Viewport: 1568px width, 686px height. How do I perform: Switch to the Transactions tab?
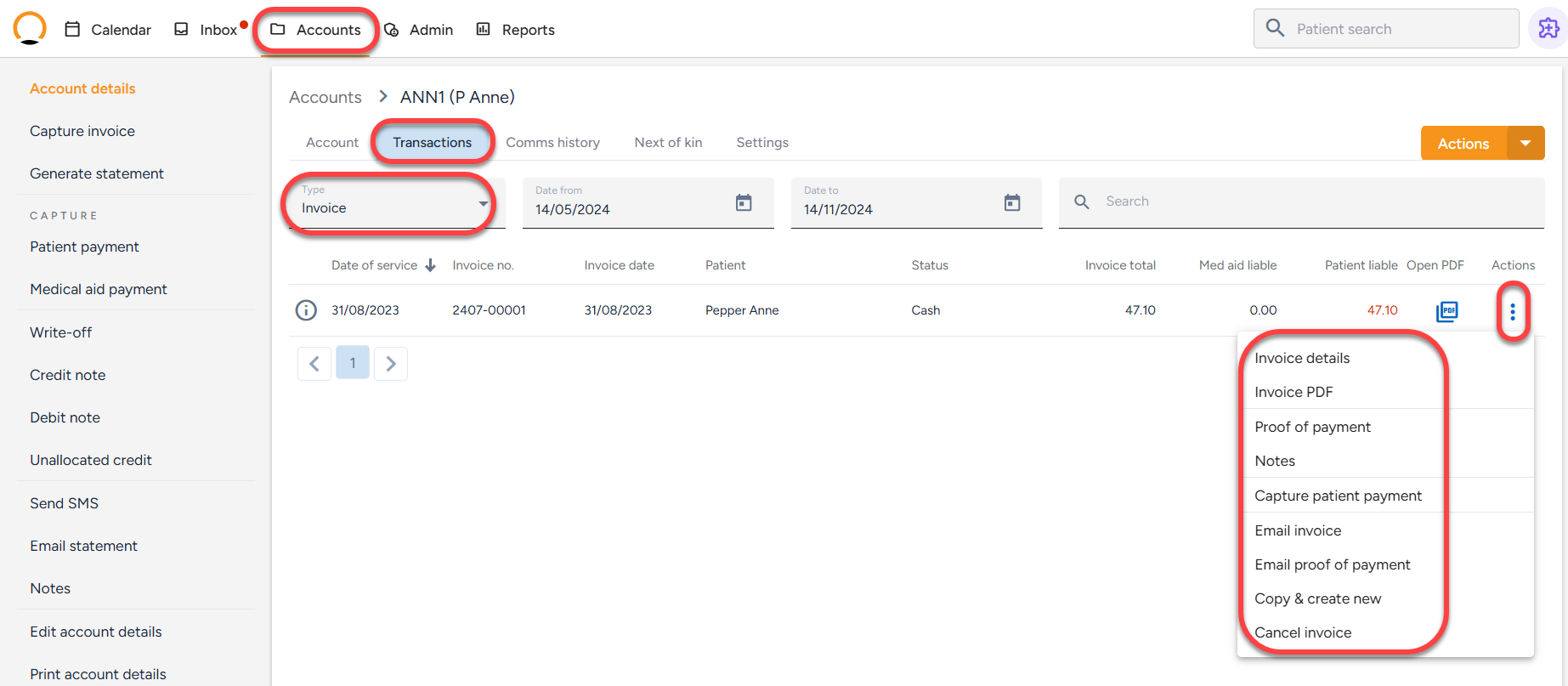(x=432, y=143)
